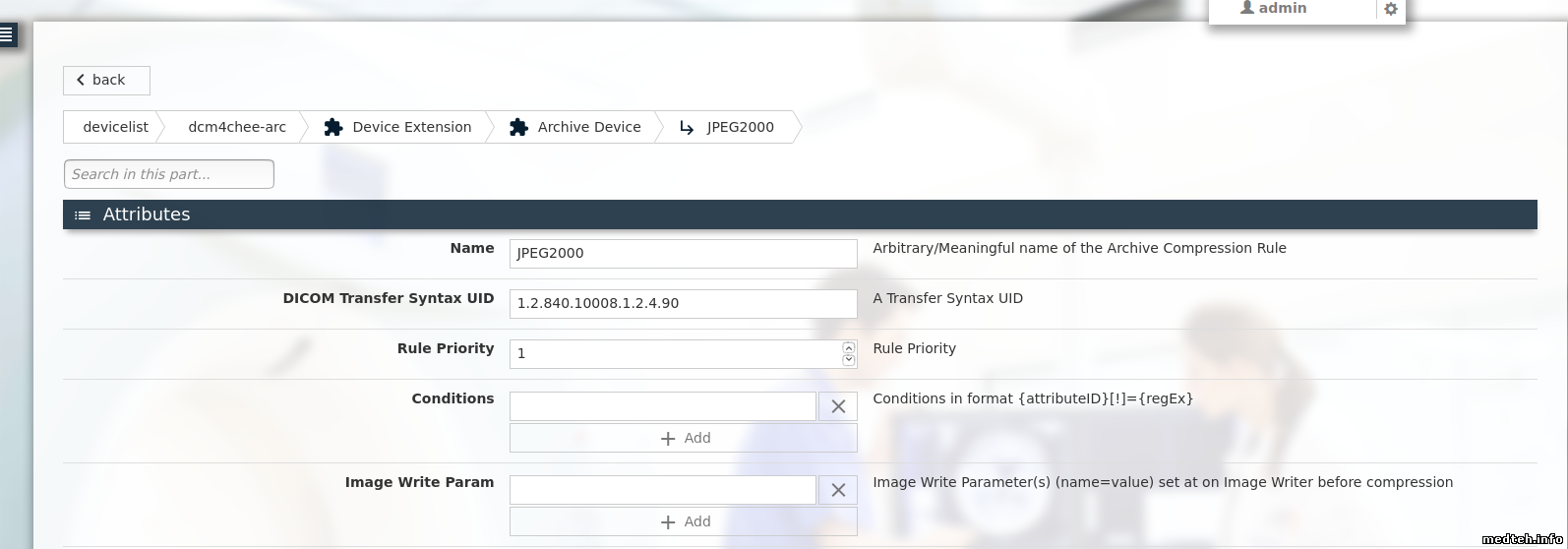Click the JPEG2000 breadcrumb arrow icon

(x=687, y=127)
